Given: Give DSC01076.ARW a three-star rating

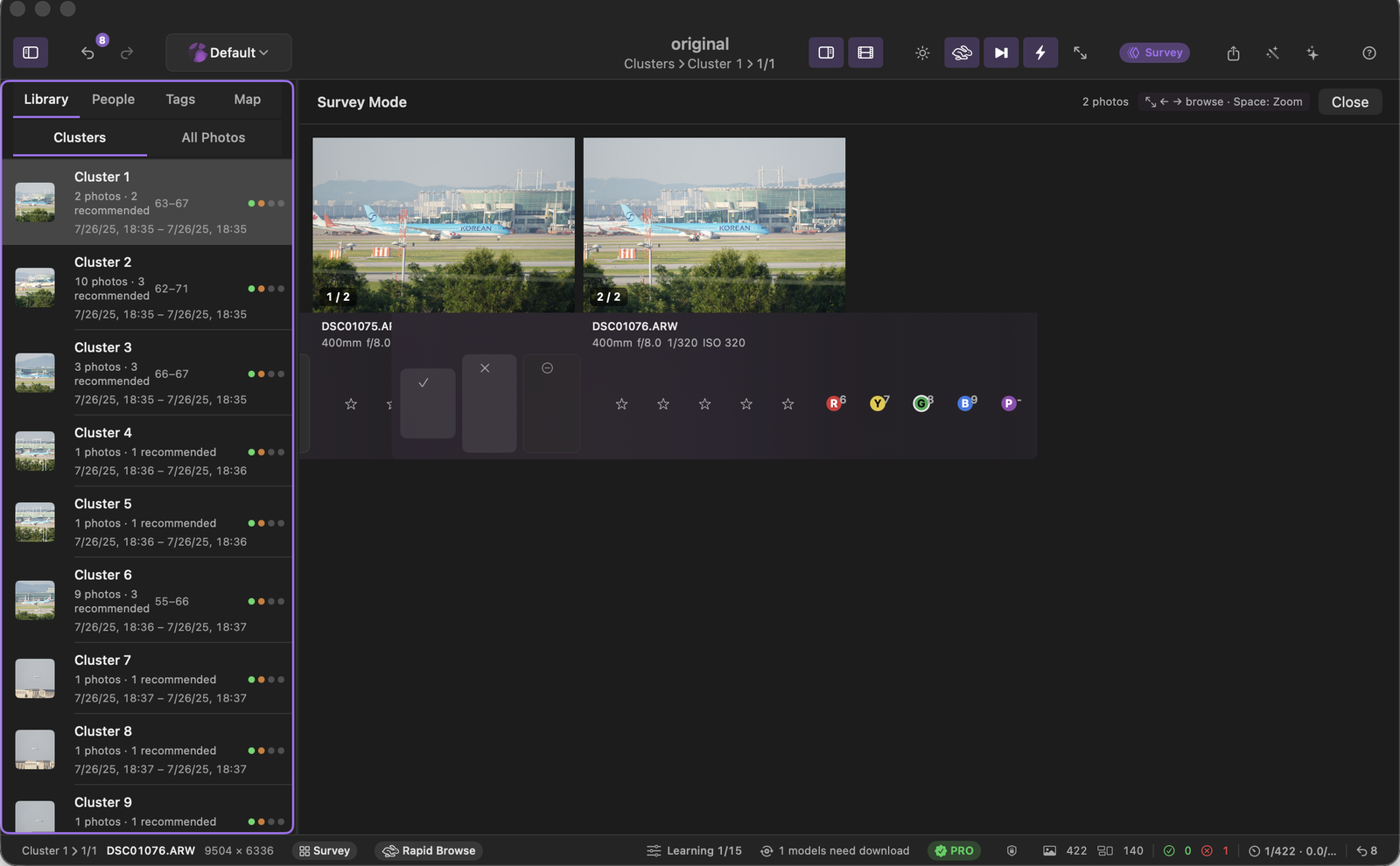Looking at the screenshot, I should click(x=704, y=404).
